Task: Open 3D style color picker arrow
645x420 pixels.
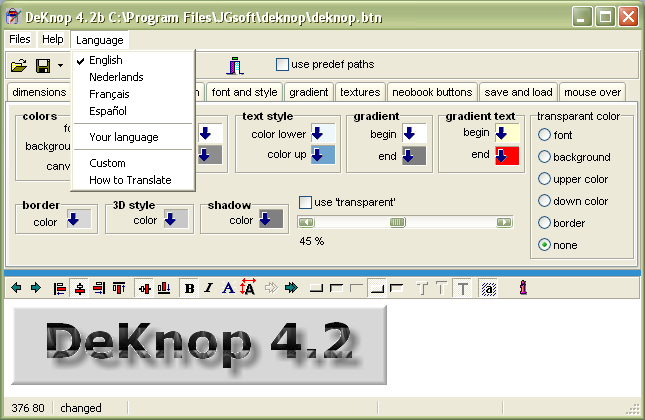Action: tap(170, 218)
